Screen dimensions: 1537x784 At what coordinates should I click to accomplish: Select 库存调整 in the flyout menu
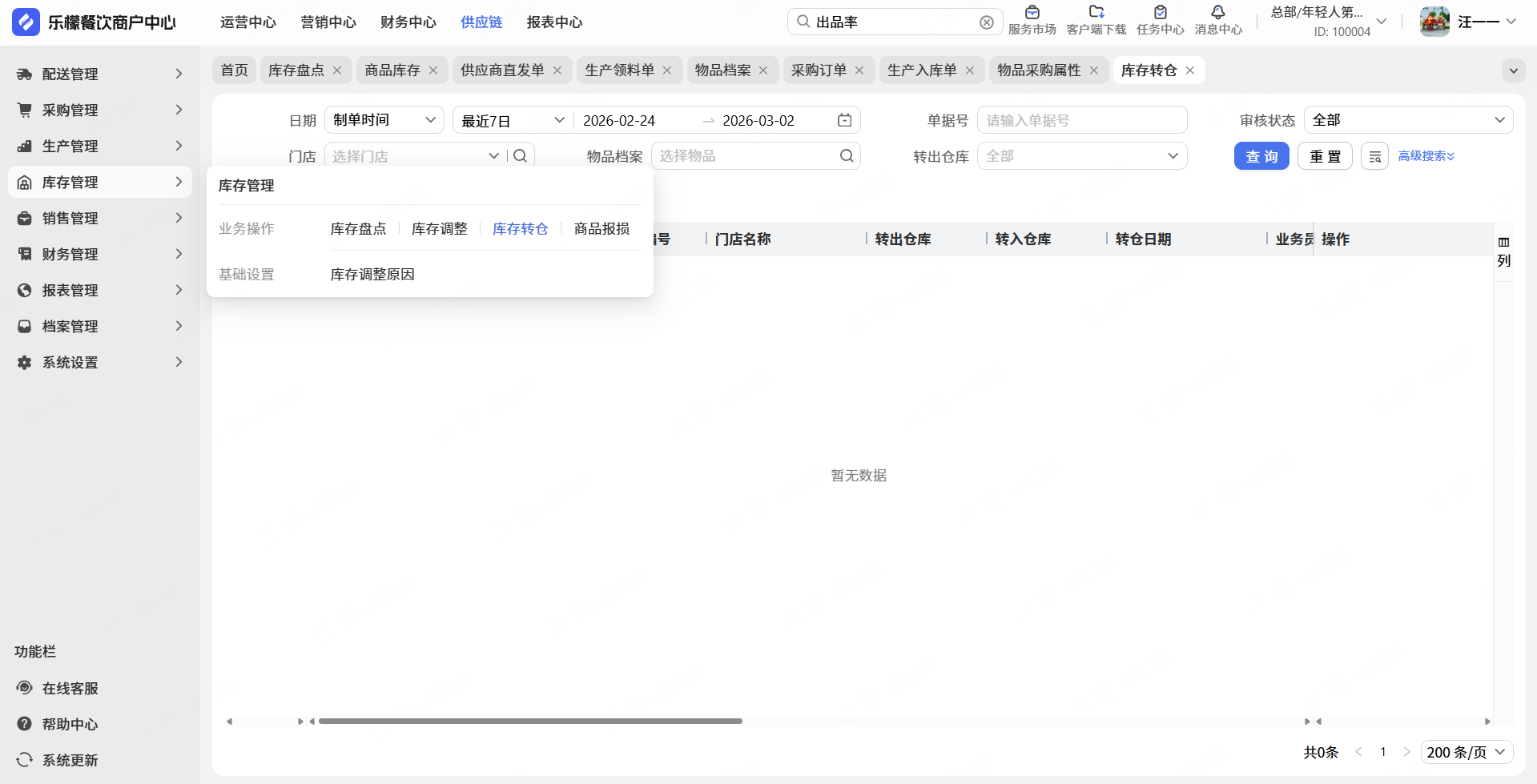pyautogui.click(x=439, y=229)
